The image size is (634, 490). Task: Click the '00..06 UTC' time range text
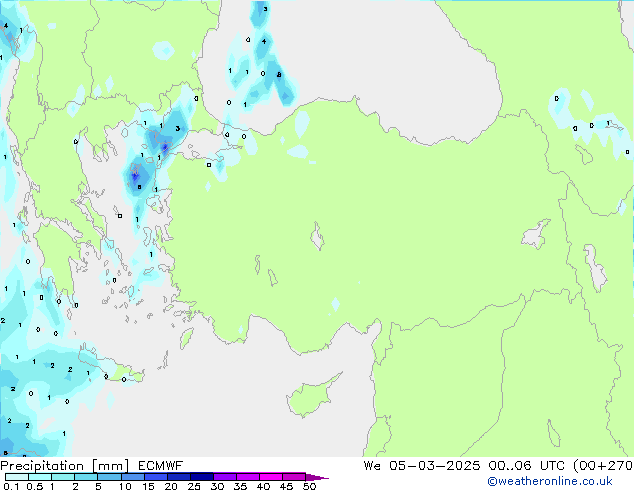click(526, 466)
